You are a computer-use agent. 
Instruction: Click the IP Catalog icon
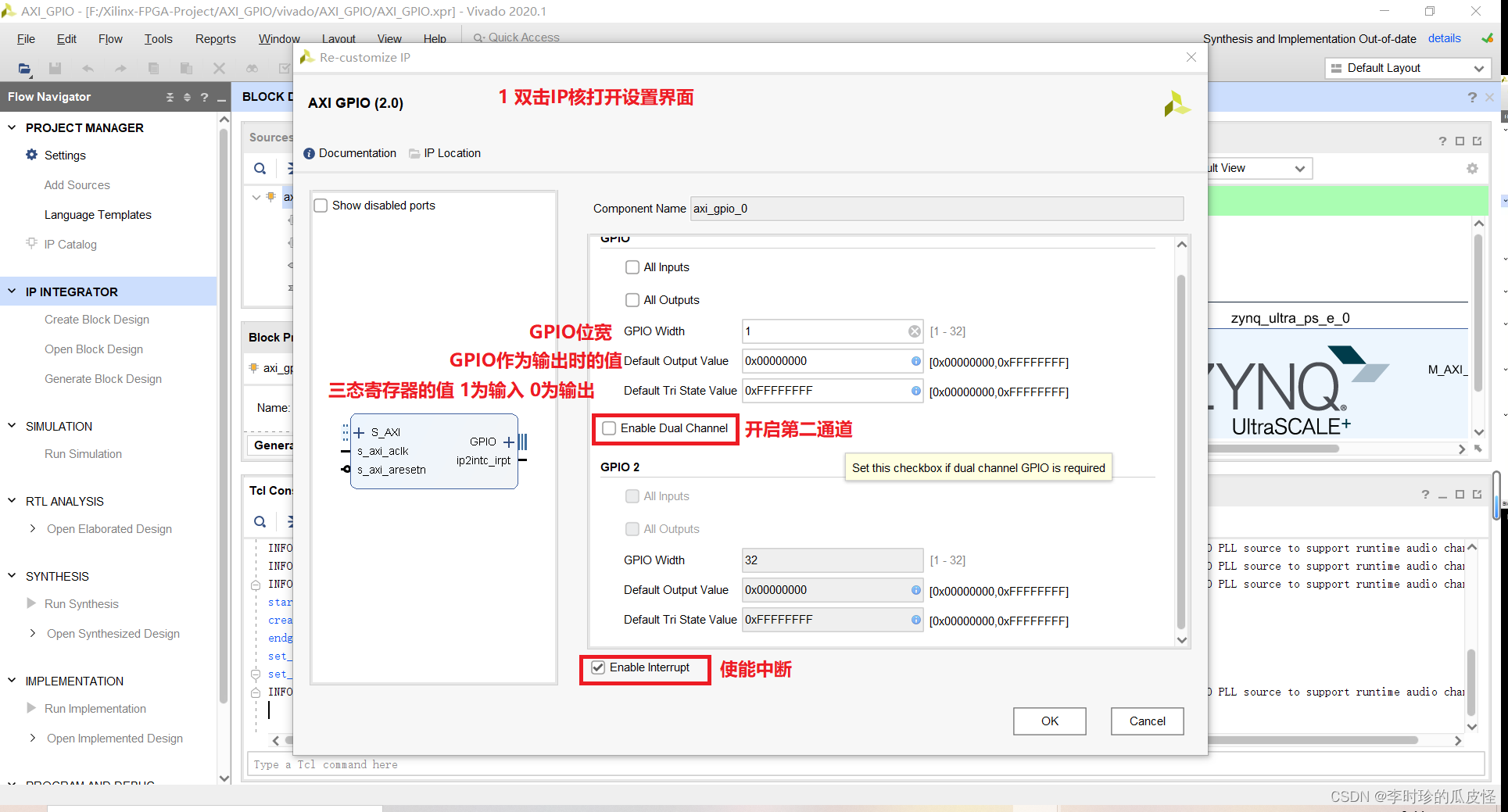32,243
